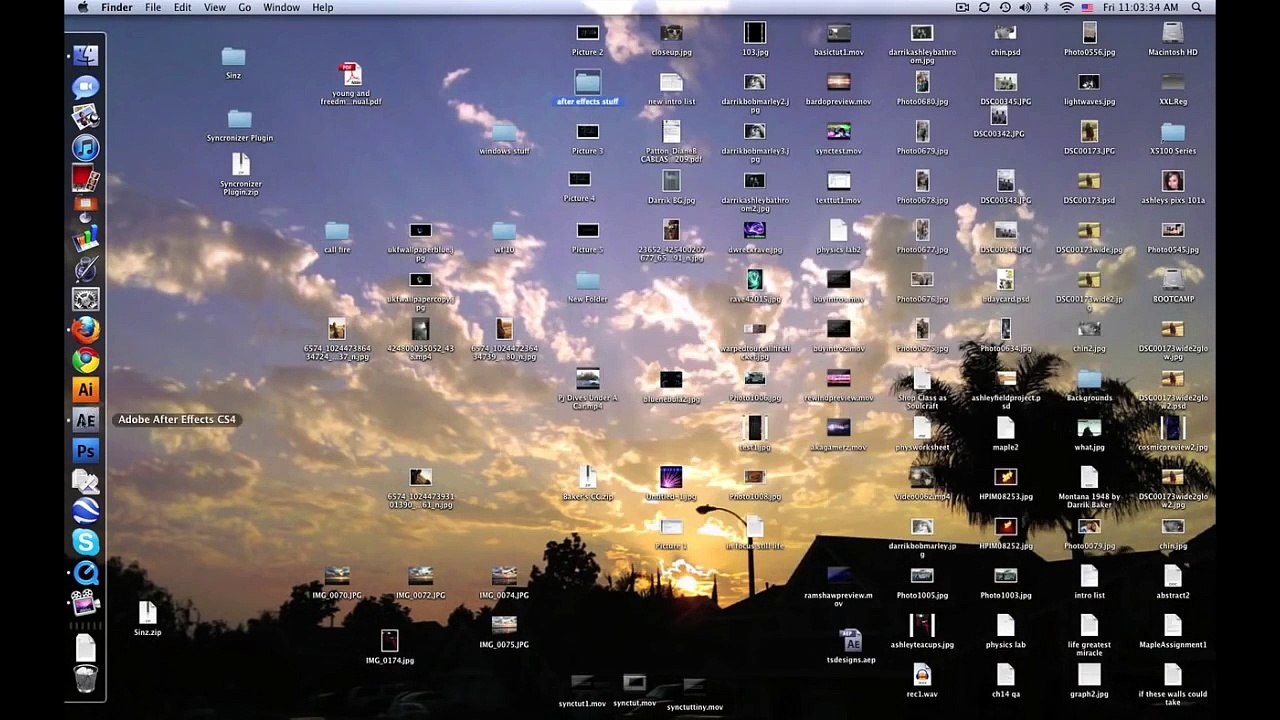1280x720 pixels.
Task: Open Firefox in the dock
Action: 85,329
